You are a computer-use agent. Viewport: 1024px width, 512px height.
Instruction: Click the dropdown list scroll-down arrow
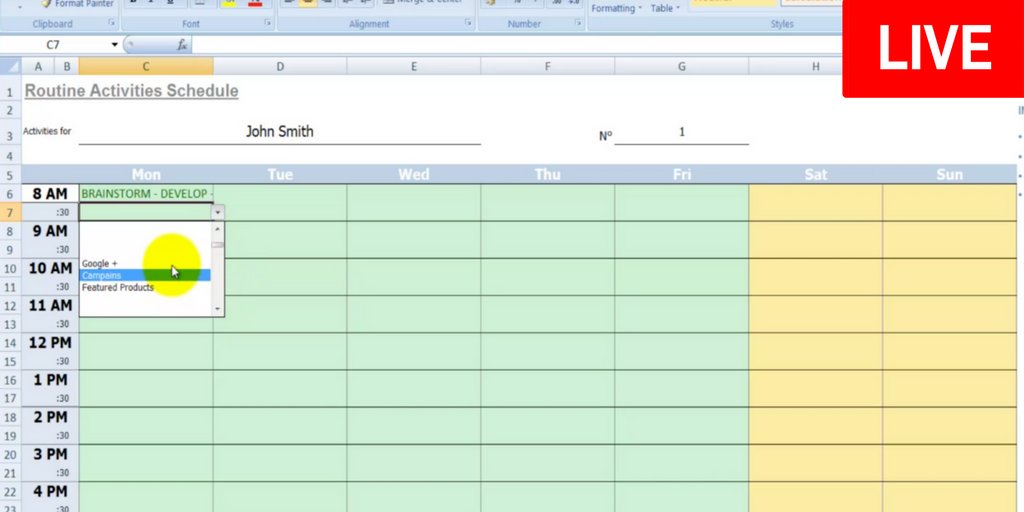point(217,310)
